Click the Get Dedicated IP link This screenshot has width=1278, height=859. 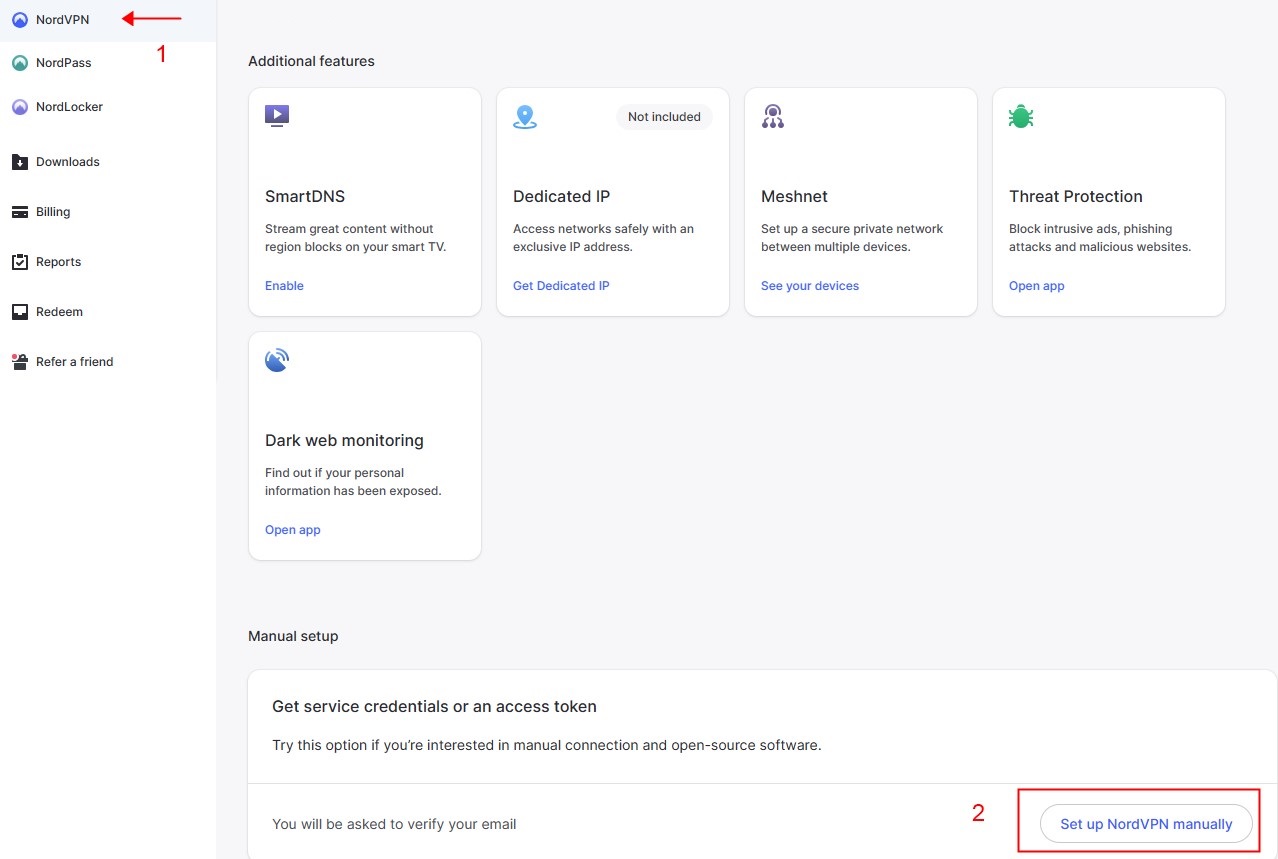(561, 286)
